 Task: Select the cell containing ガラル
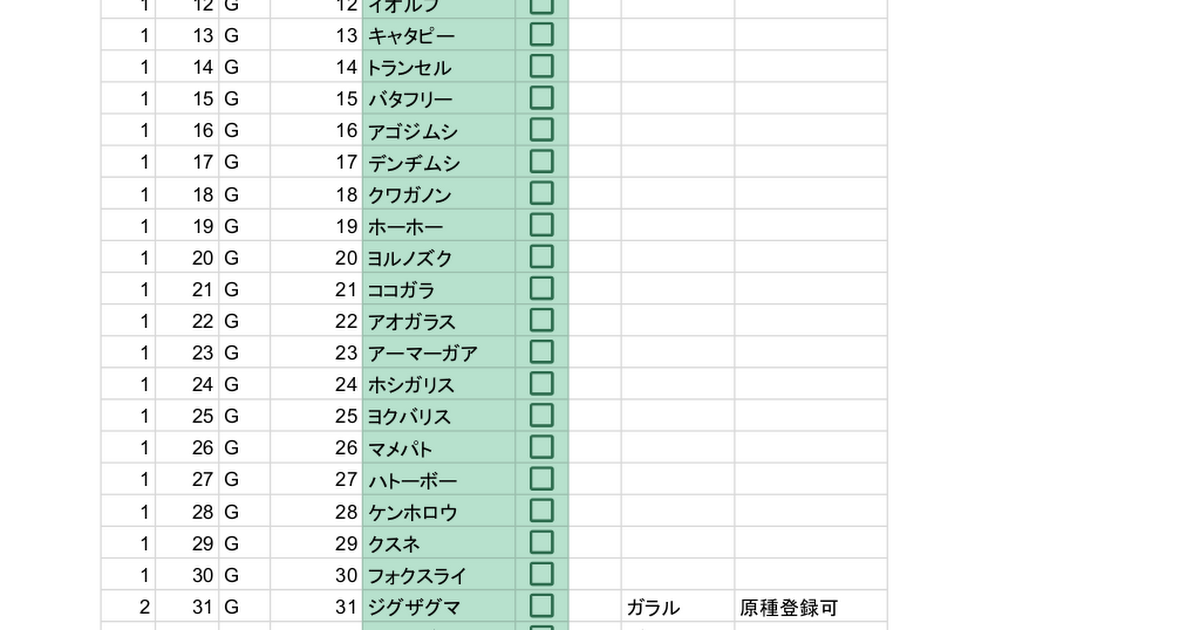pyautogui.click(x=677, y=607)
